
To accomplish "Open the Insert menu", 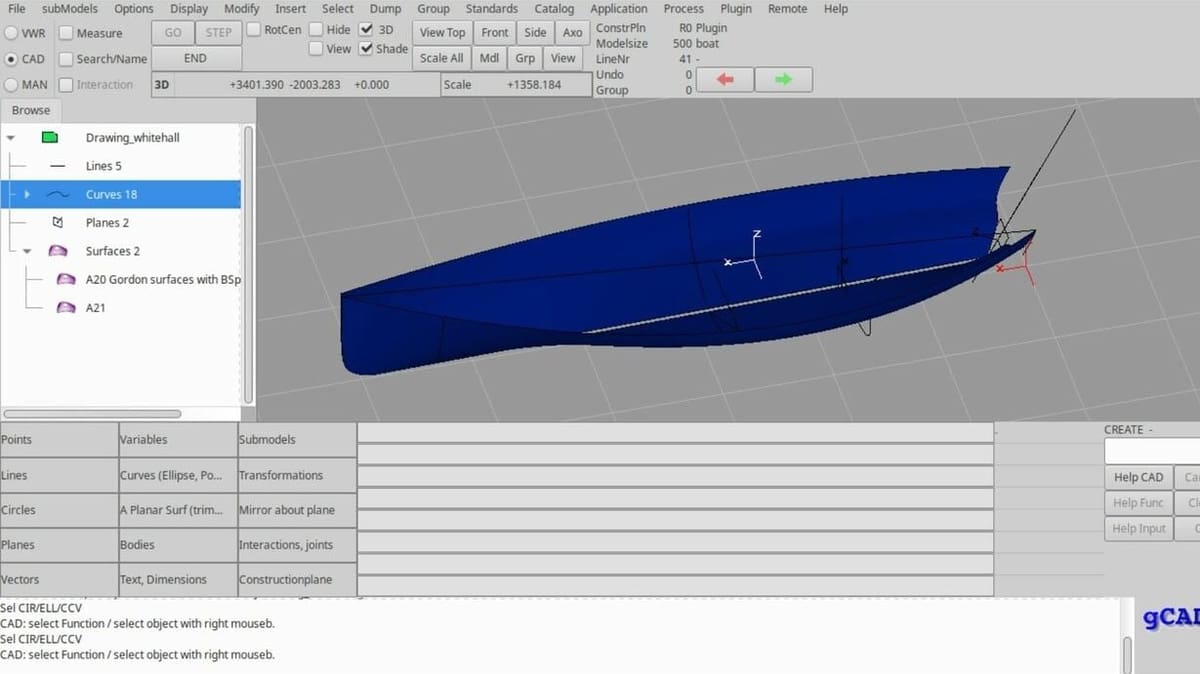I will [x=291, y=9].
